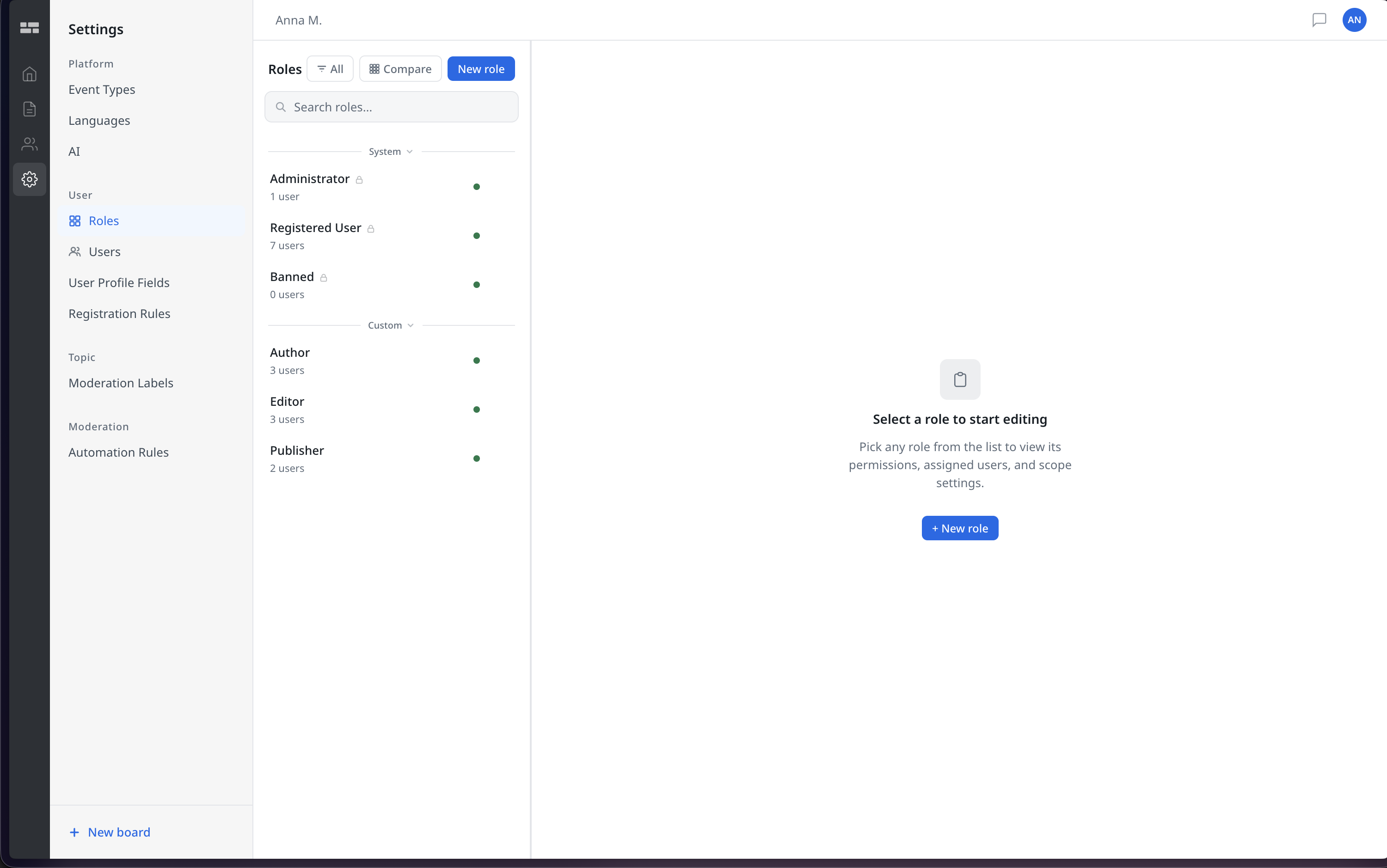Focus the Search roles input field
The image size is (1387, 868).
[392, 107]
